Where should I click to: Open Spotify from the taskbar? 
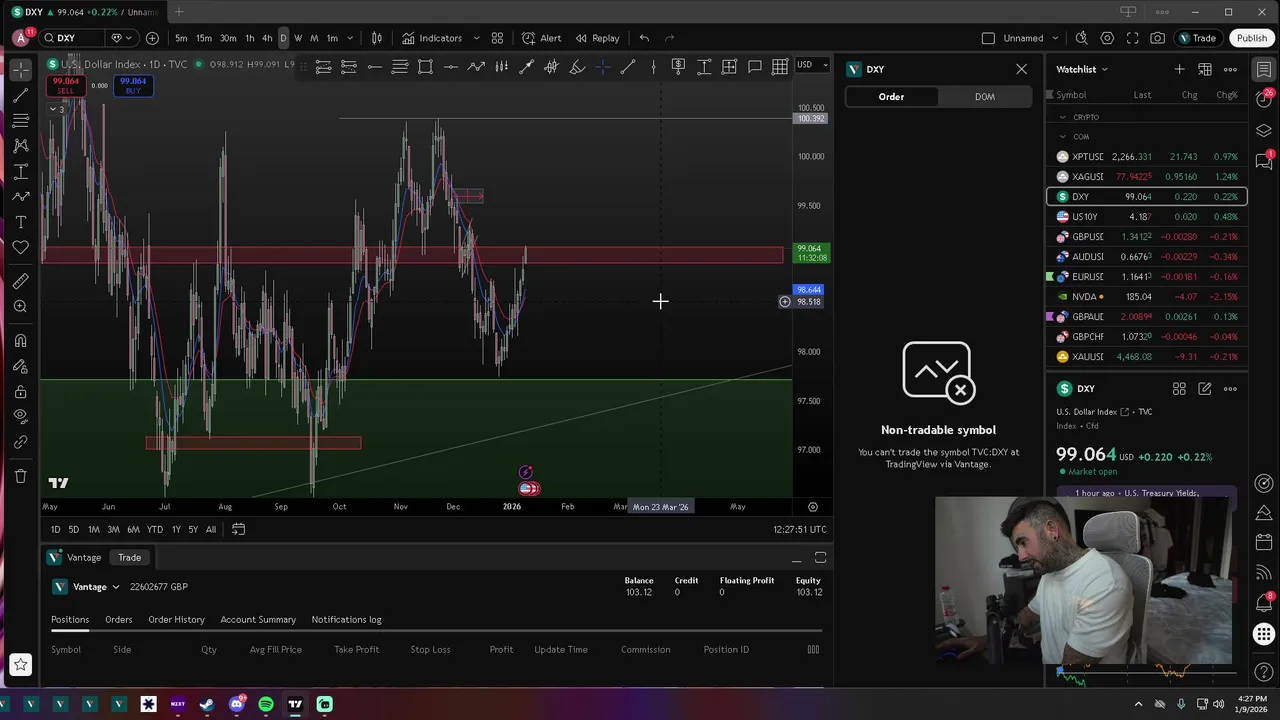click(x=266, y=704)
